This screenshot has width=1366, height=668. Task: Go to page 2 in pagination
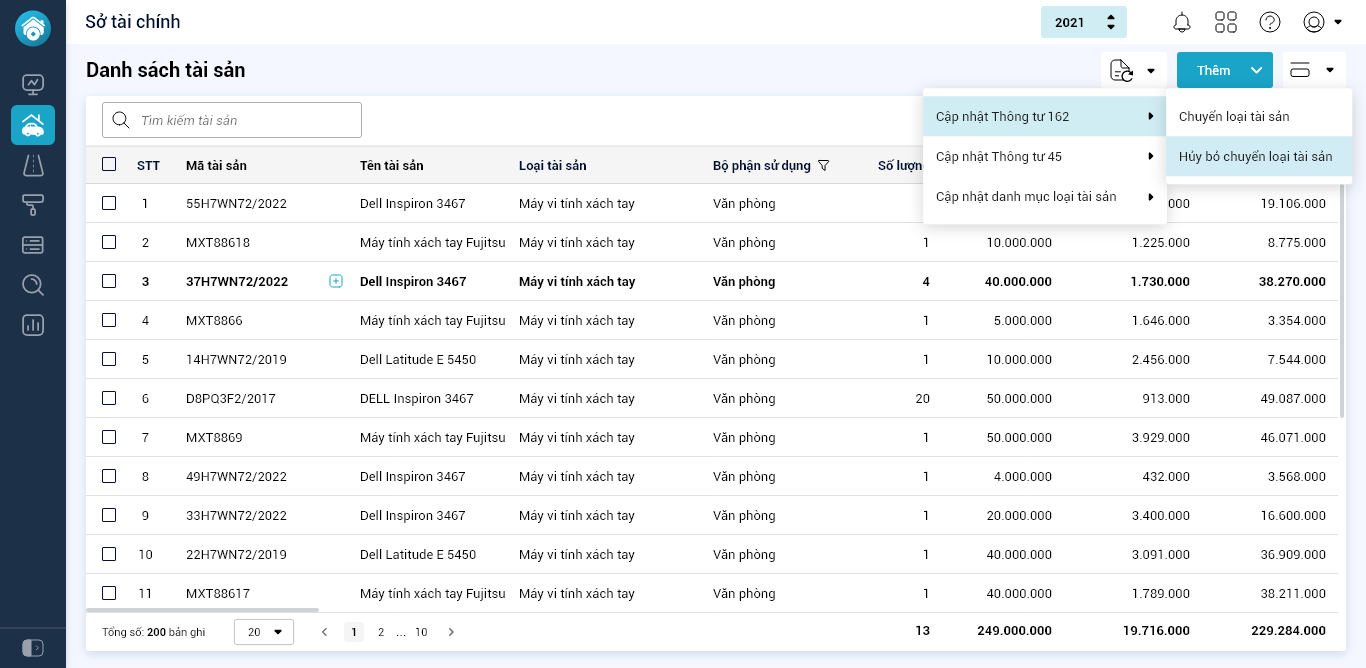tap(381, 632)
